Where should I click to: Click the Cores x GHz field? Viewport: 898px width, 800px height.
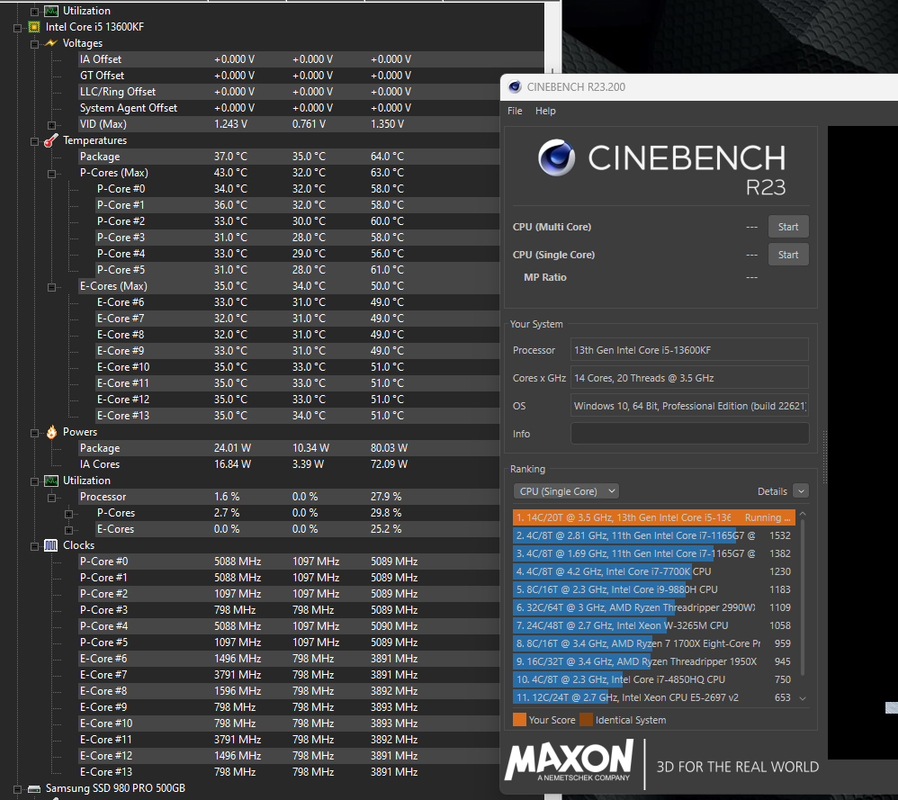(690, 378)
